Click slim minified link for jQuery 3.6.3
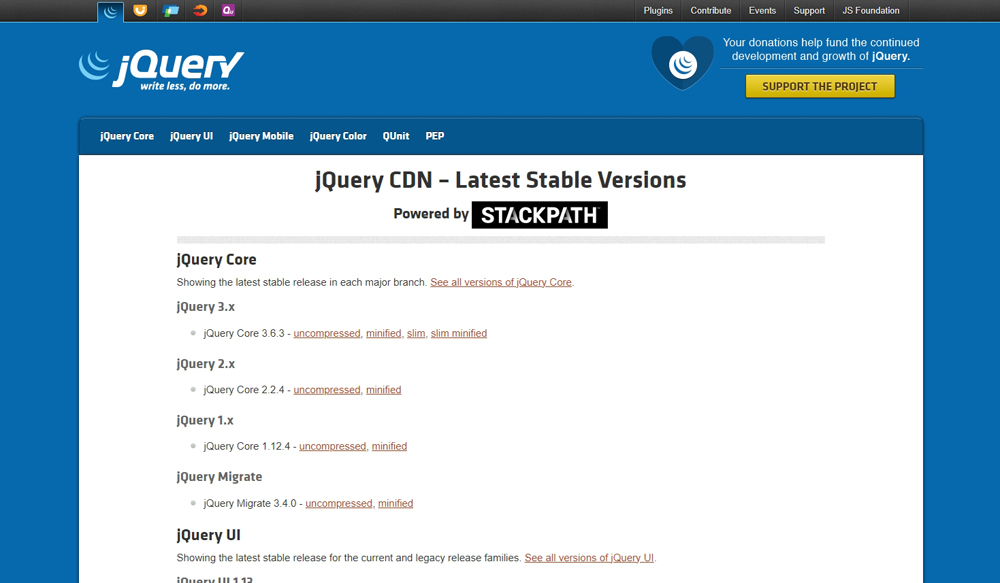This screenshot has height=583, width=1000. [x=459, y=333]
